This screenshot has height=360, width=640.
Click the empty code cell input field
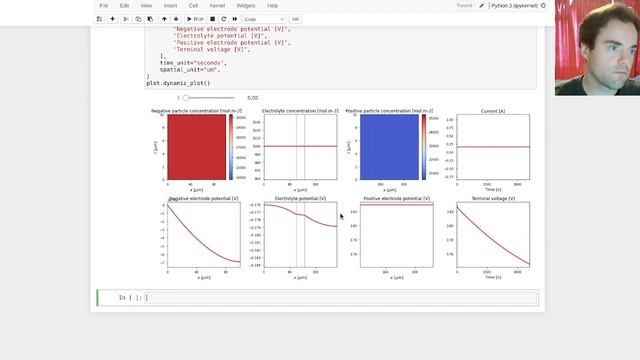click(x=341, y=298)
